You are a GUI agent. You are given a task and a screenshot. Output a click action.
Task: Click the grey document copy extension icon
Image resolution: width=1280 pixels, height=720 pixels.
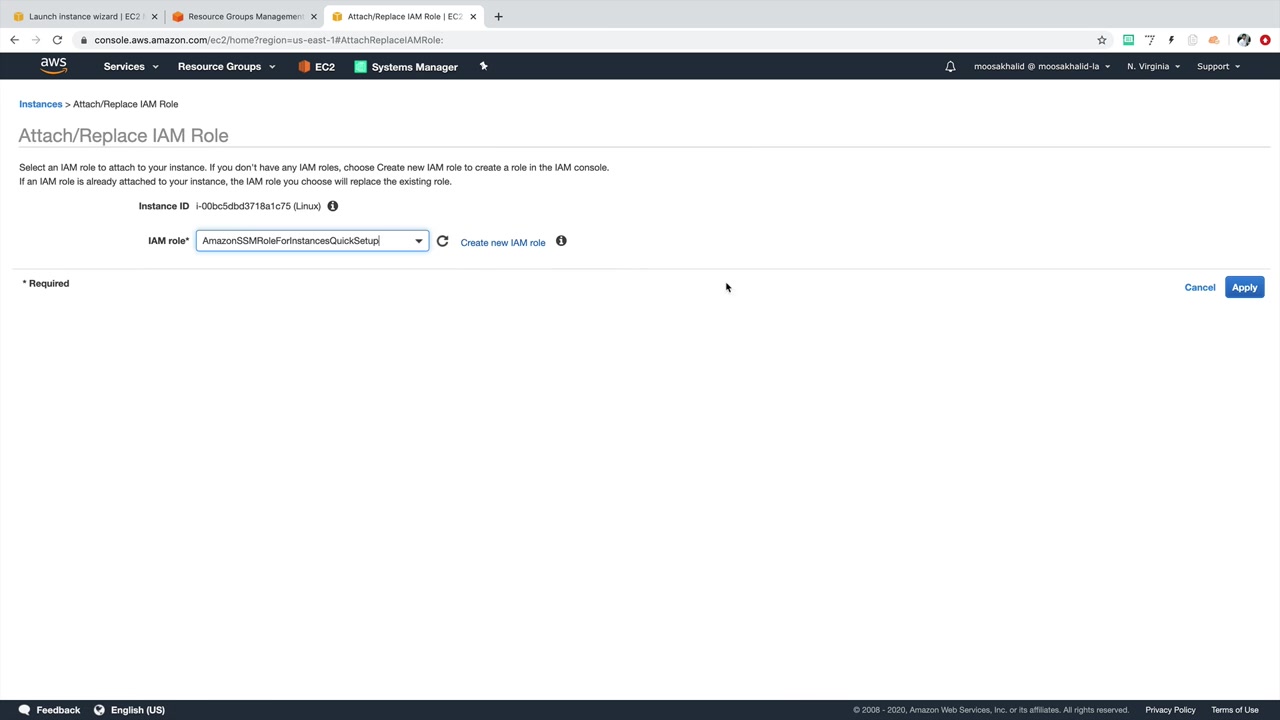point(1192,40)
